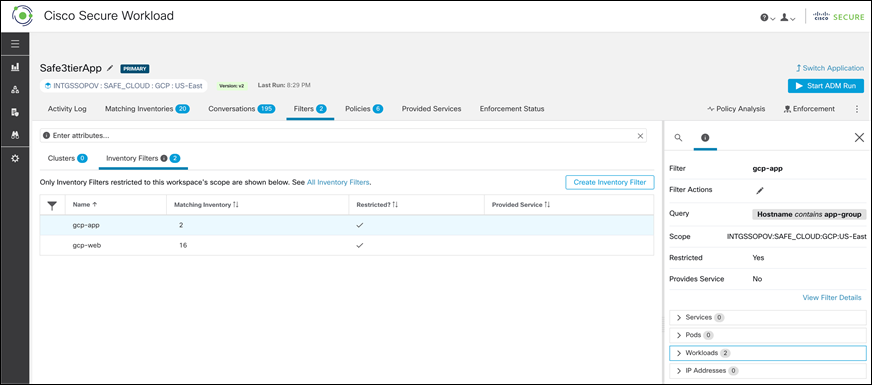872x385 pixels.
Task: Click the Version v2 tag
Action: point(231,86)
